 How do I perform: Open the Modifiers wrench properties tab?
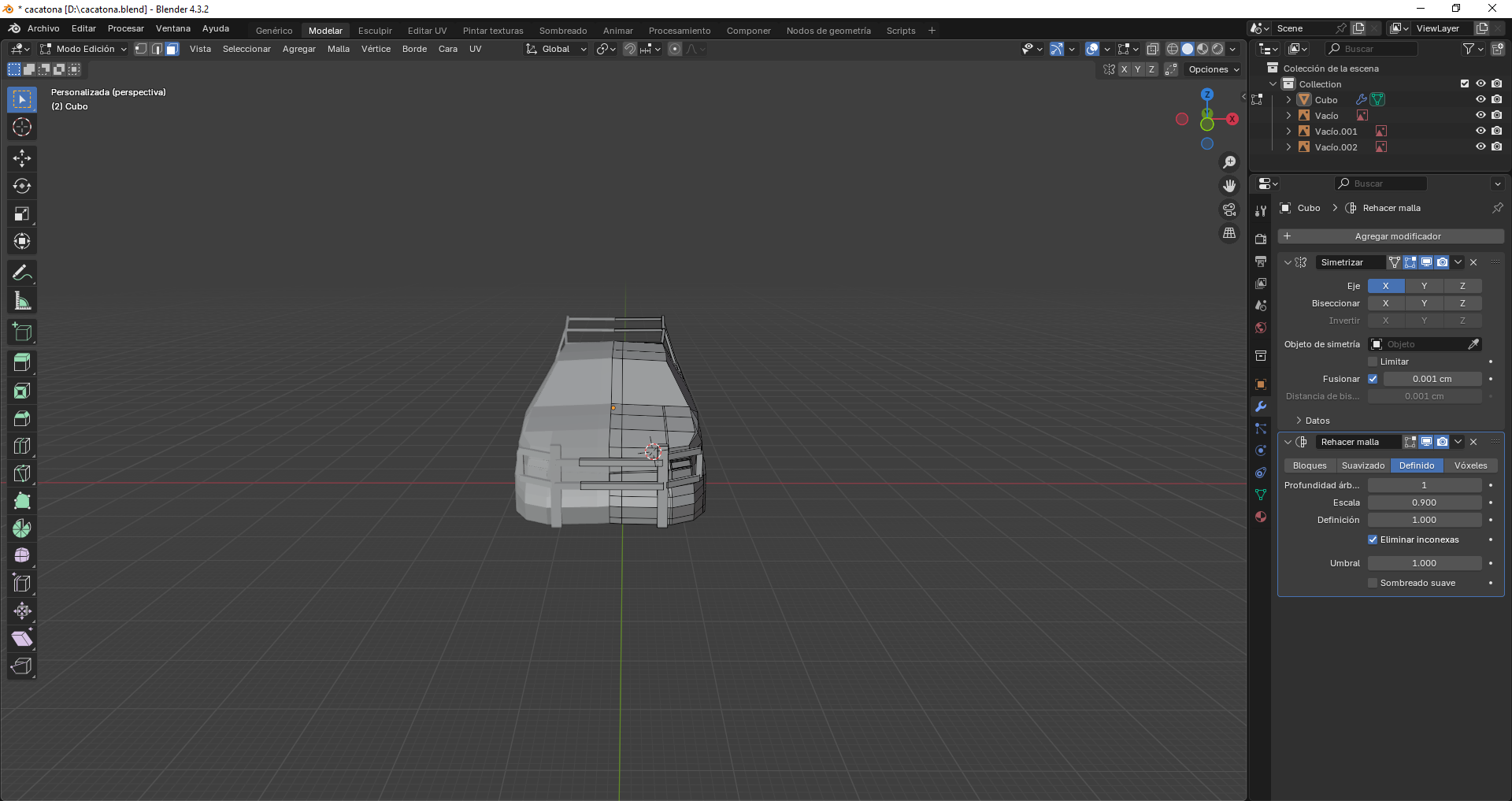click(x=1261, y=406)
